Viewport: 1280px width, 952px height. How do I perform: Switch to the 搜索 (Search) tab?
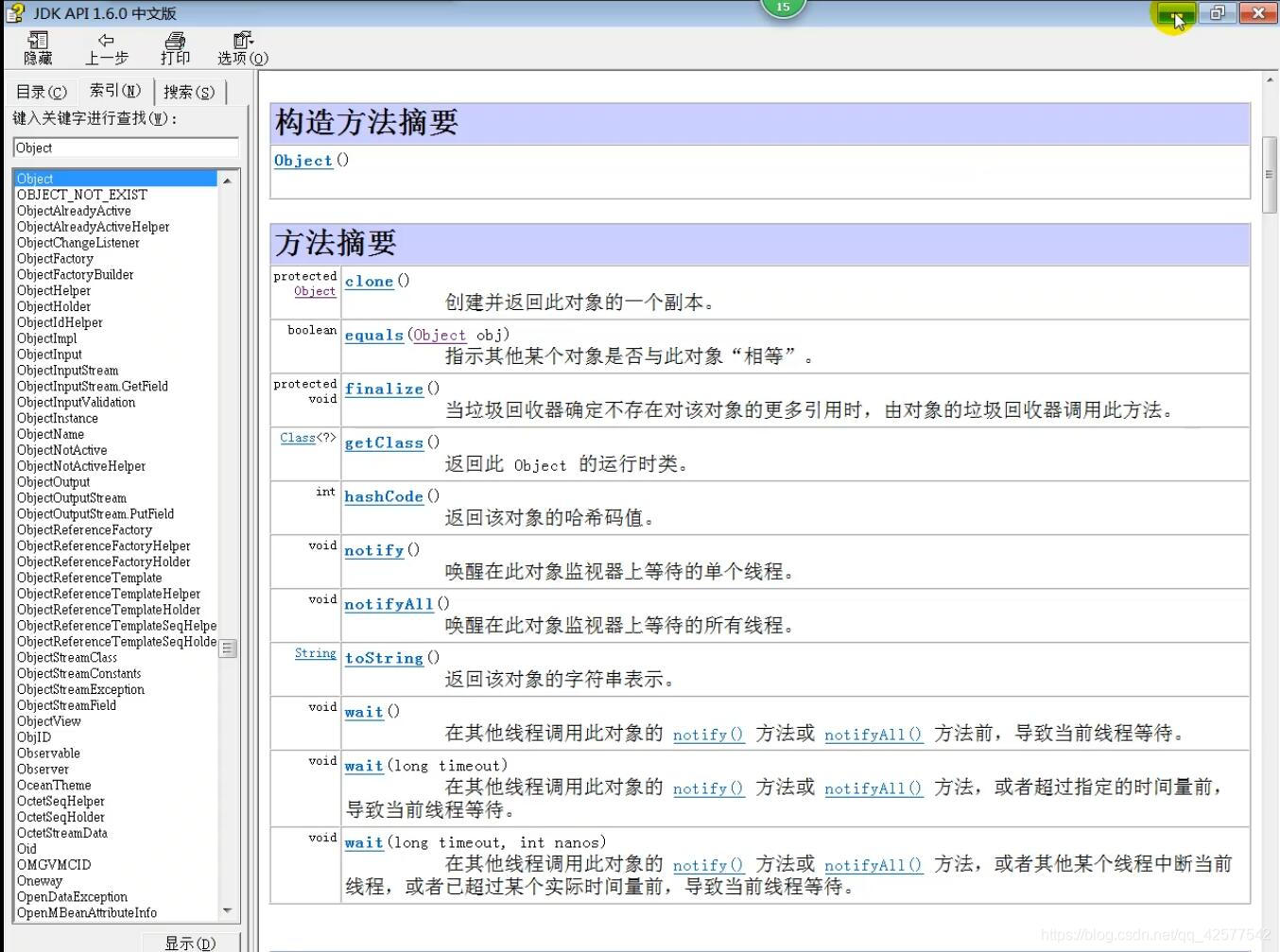[x=188, y=92]
